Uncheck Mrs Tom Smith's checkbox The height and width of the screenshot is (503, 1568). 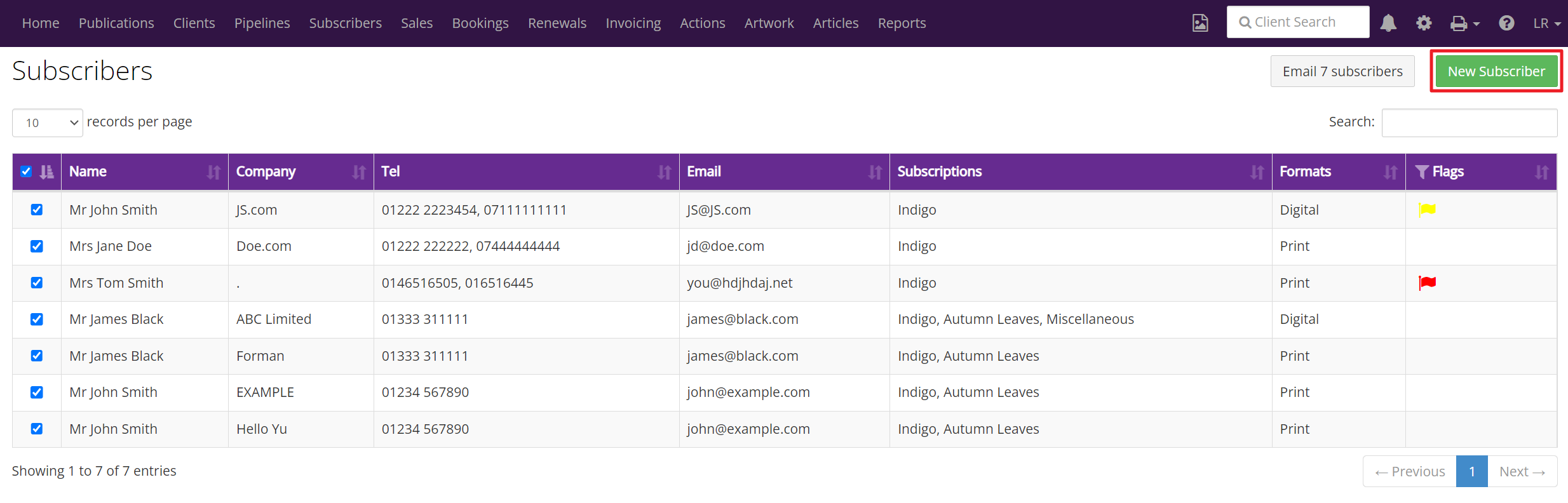coord(37,283)
